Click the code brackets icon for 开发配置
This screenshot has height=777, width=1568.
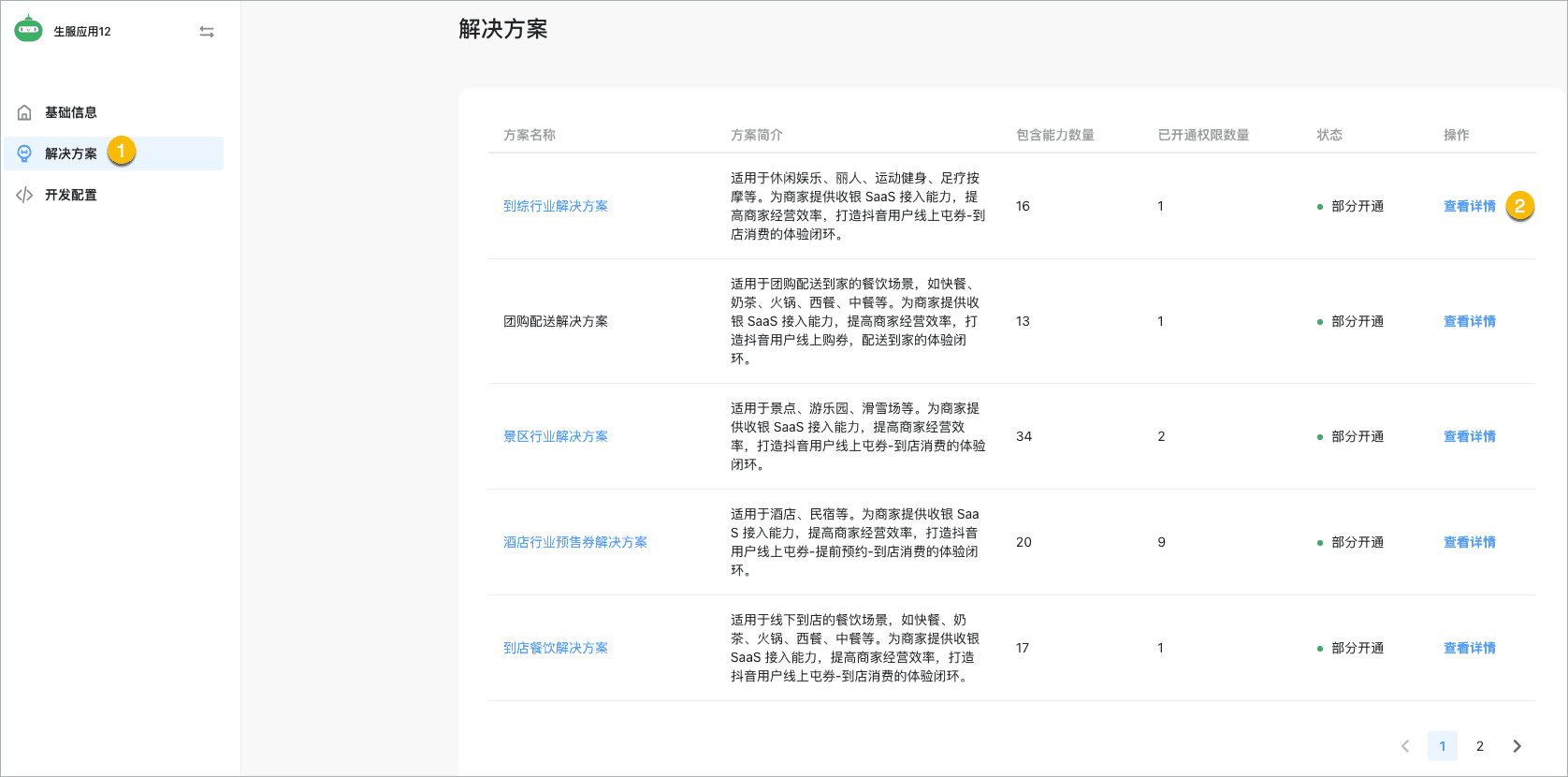coord(24,195)
